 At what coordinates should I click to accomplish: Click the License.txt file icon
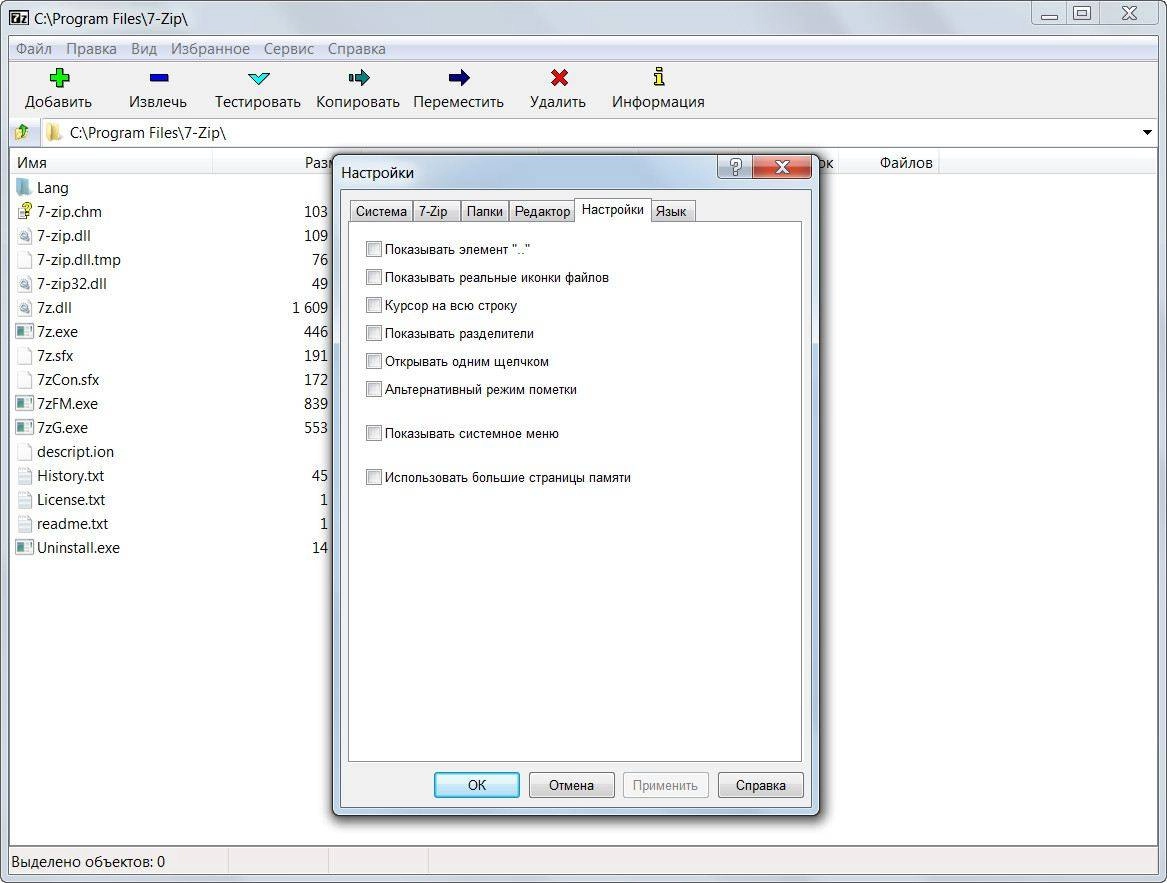(24, 500)
